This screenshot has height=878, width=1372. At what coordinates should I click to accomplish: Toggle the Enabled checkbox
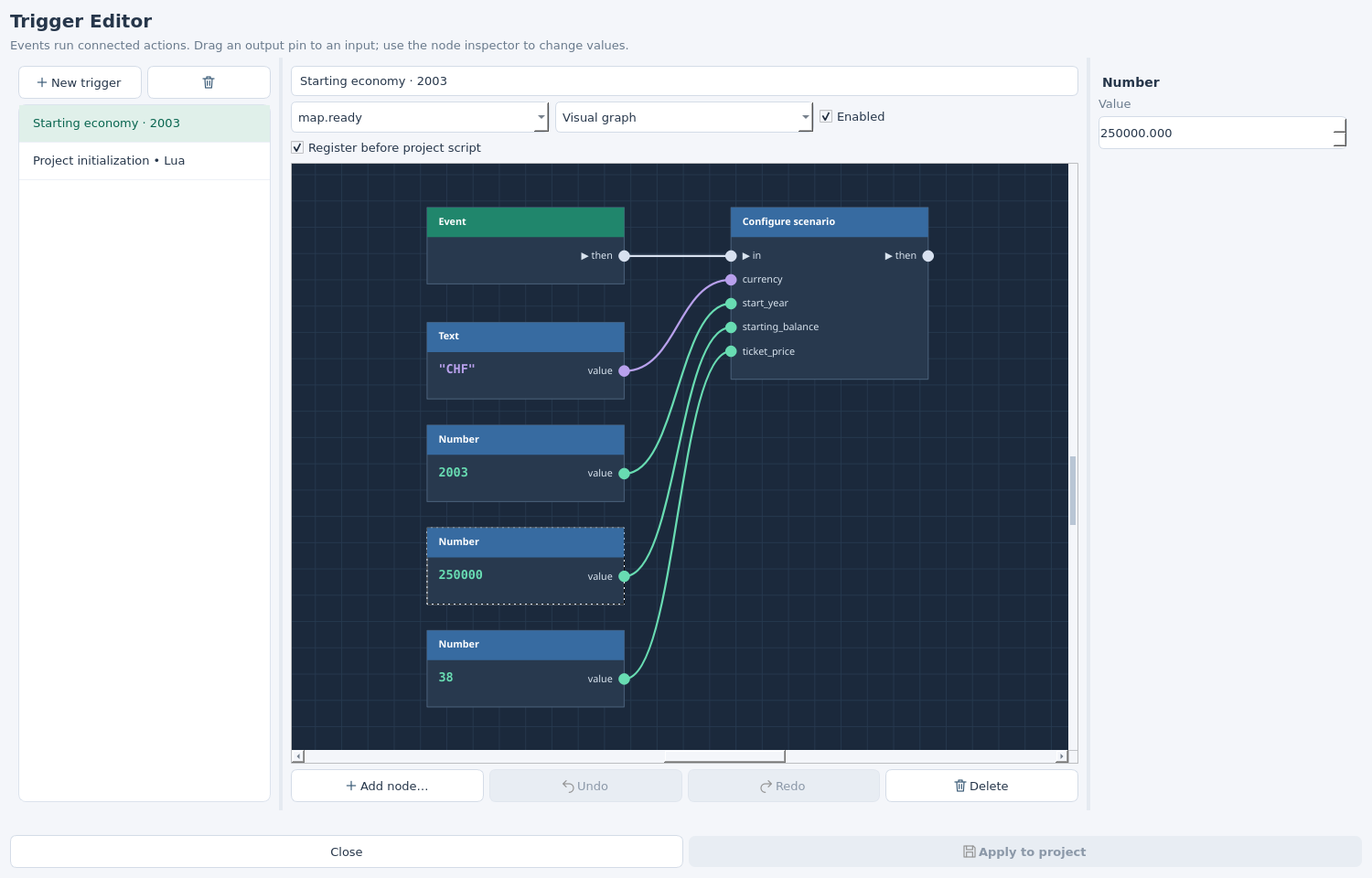tap(826, 117)
